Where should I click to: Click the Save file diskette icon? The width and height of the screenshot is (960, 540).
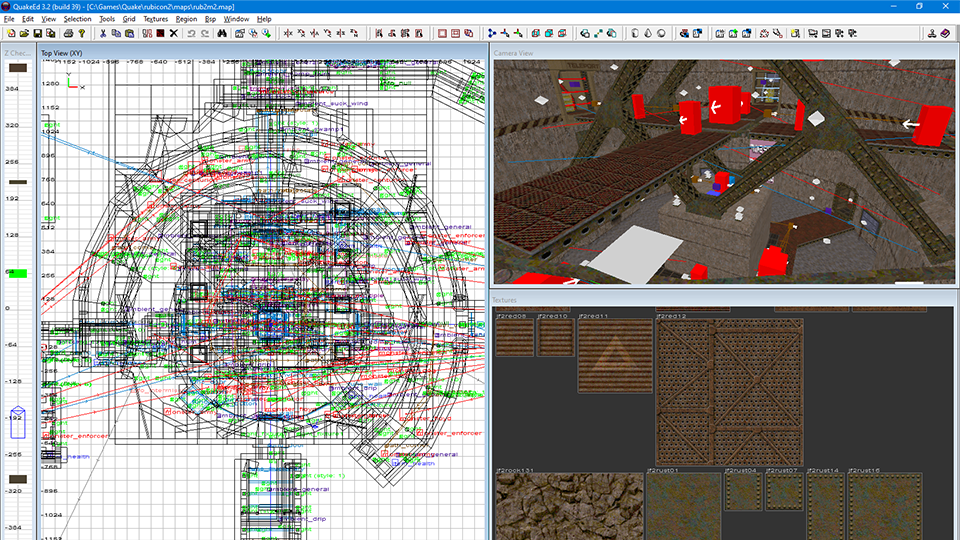pos(37,33)
